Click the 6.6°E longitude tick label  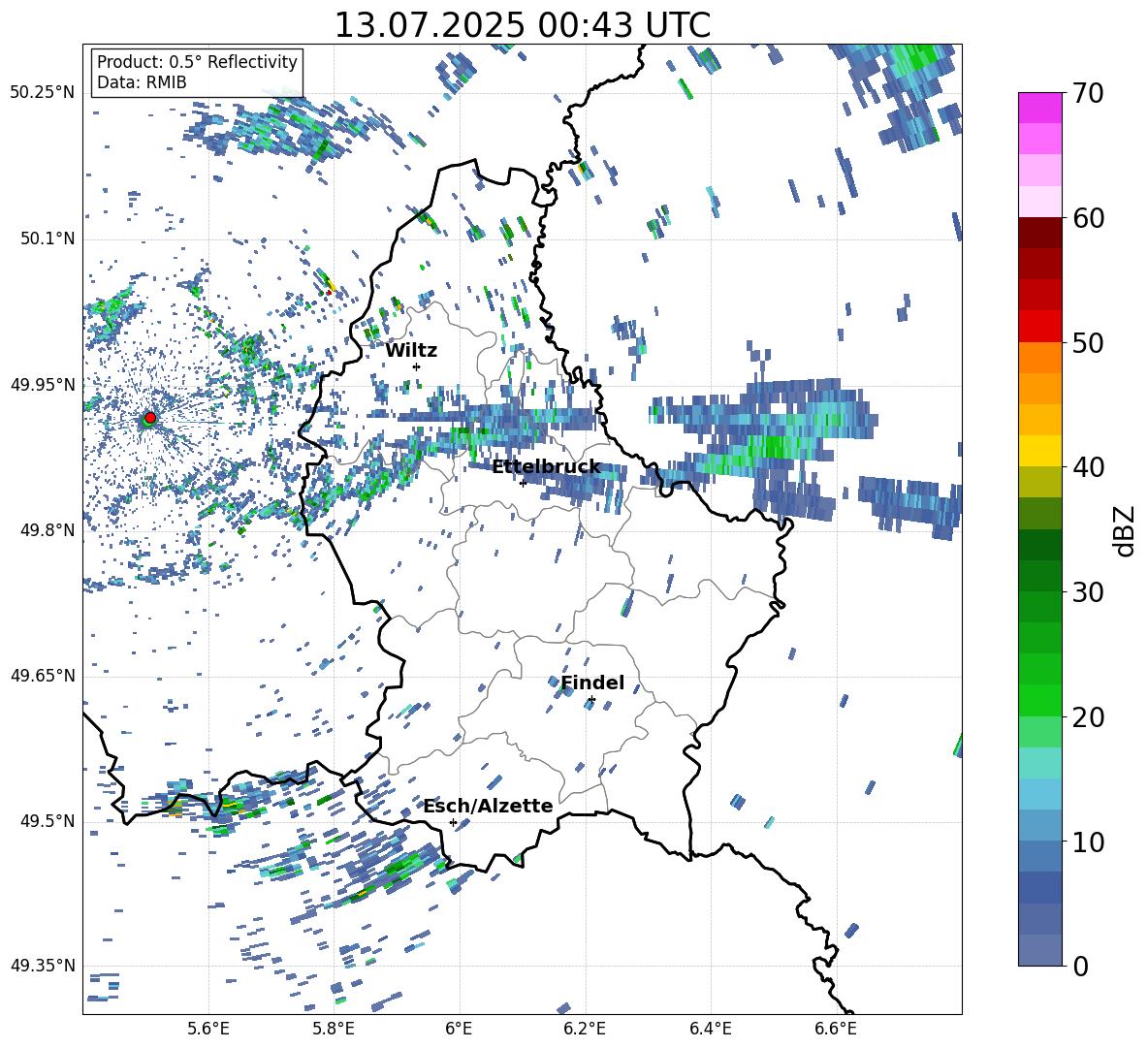836,1029
